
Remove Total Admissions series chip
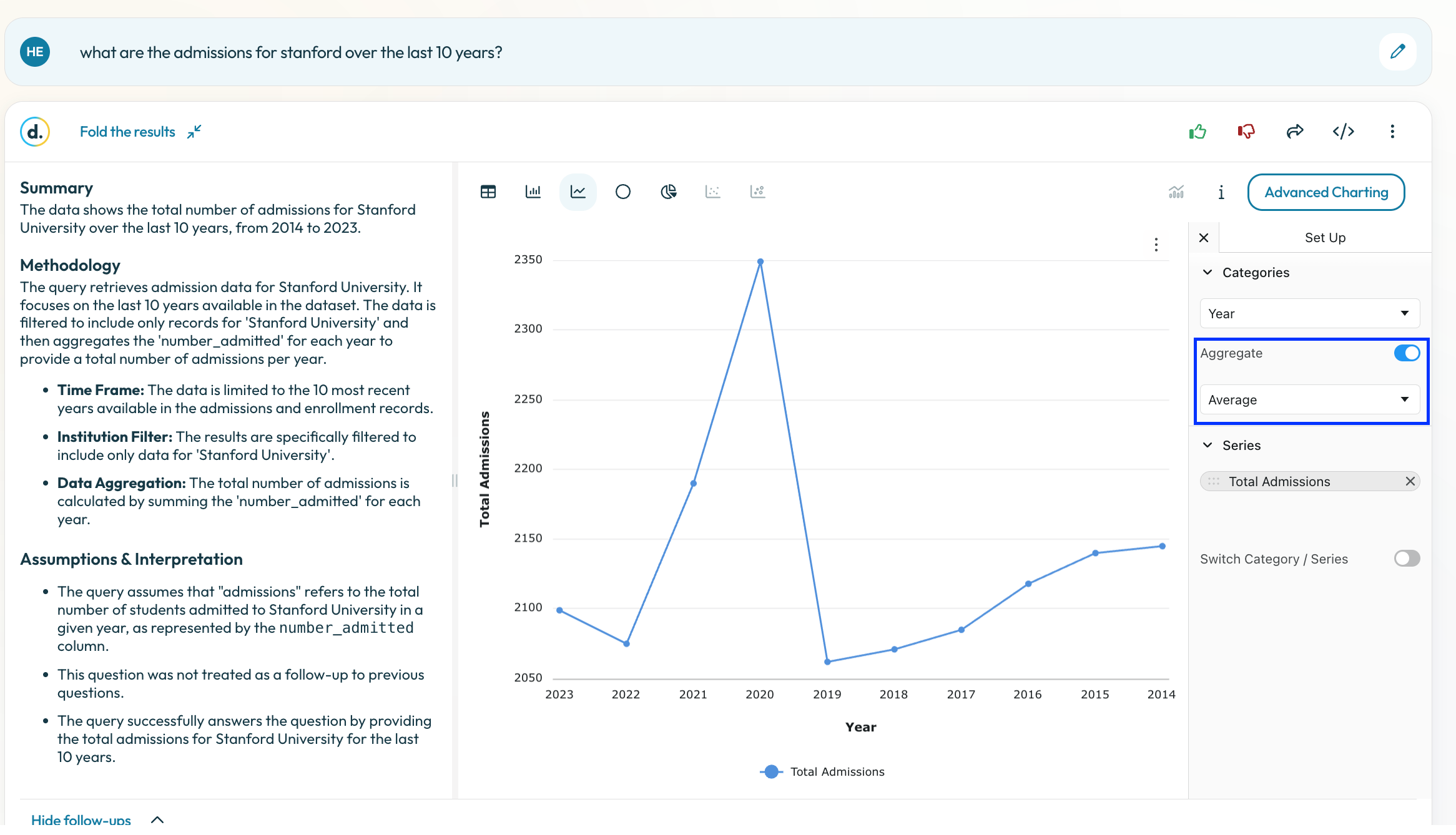tap(1410, 481)
